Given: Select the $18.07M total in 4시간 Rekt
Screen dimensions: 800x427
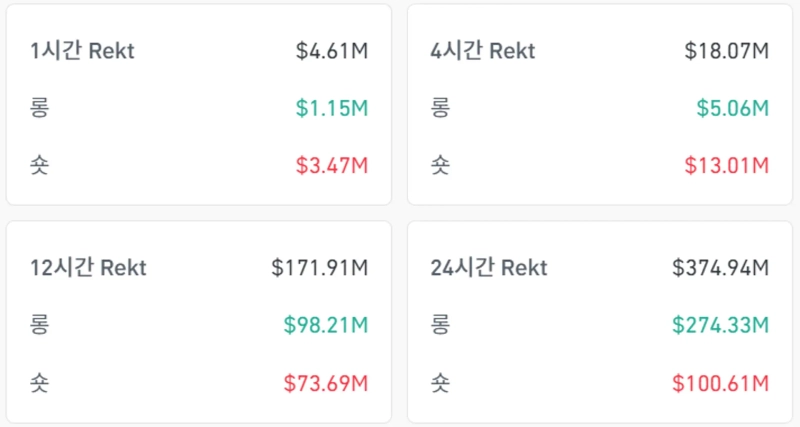Looking at the screenshot, I should [x=726, y=51].
